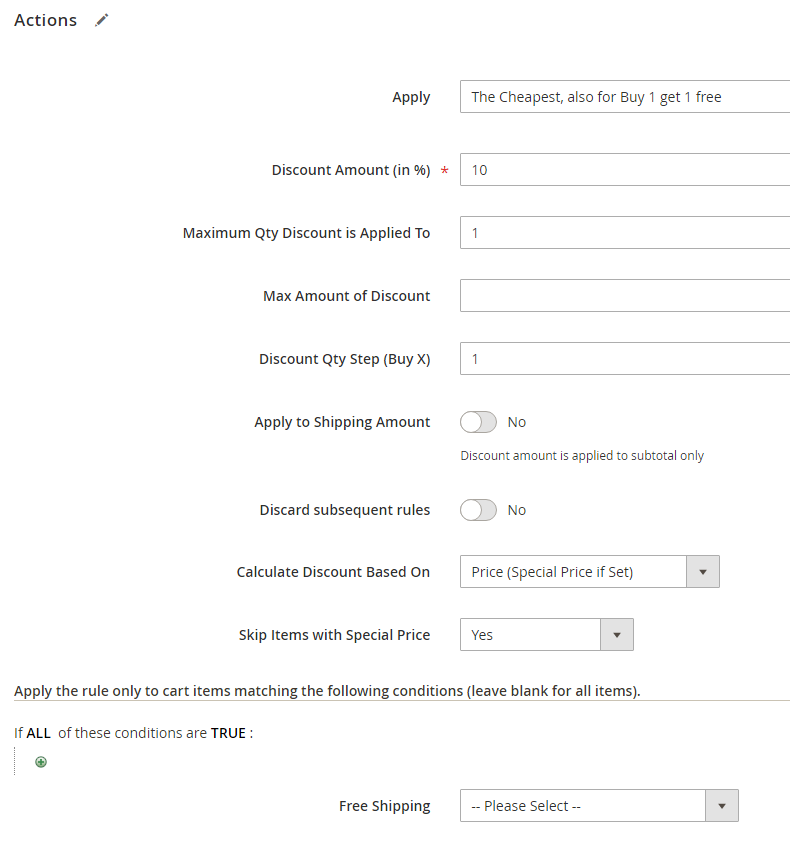Click the empty Max Amount of Discount field

(624, 296)
